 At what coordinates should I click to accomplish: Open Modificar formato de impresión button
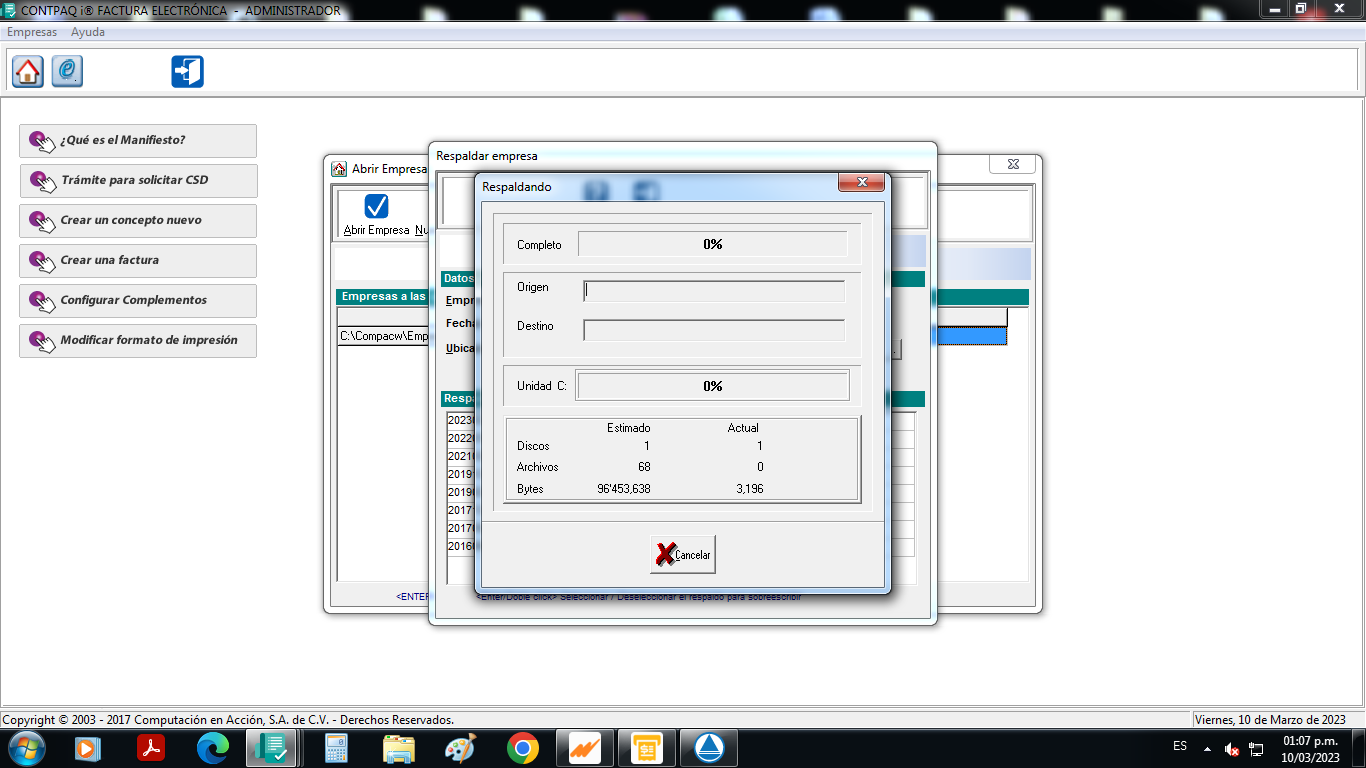(x=138, y=341)
